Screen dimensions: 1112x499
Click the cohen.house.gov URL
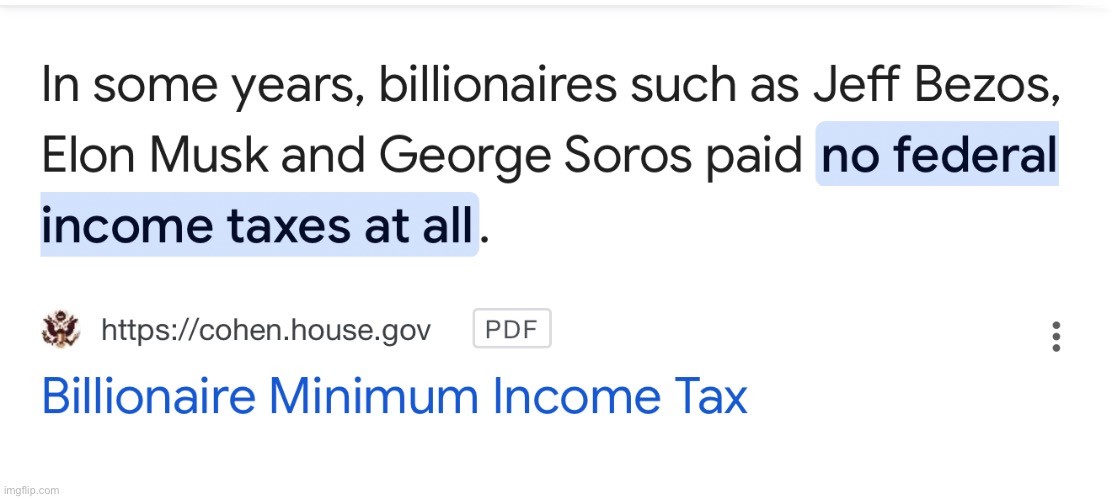tap(266, 330)
